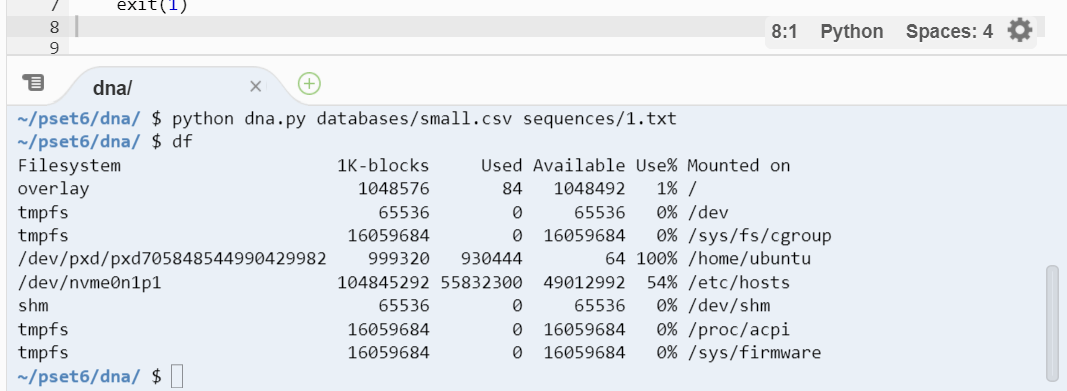Open the Spaces: 4 indentation menu
The image size is (1067, 391).
[949, 31]
